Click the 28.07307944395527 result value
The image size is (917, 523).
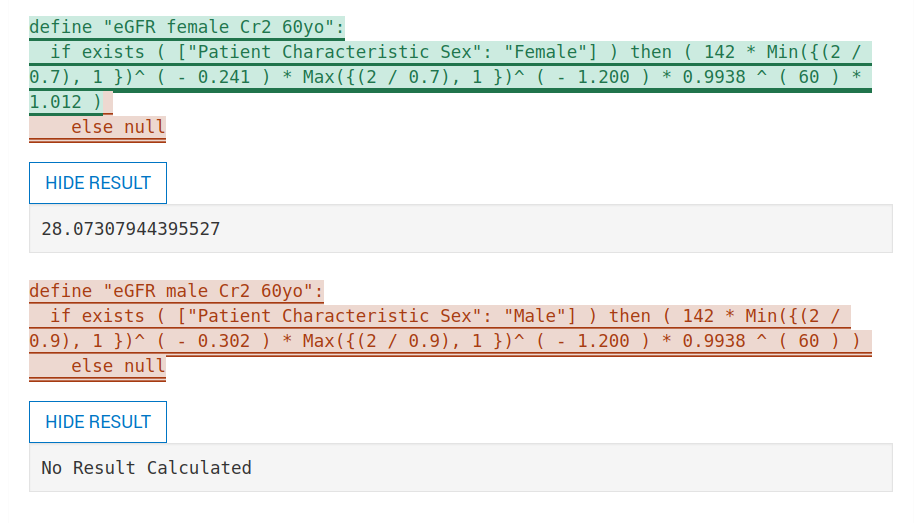tap(130, 229)
